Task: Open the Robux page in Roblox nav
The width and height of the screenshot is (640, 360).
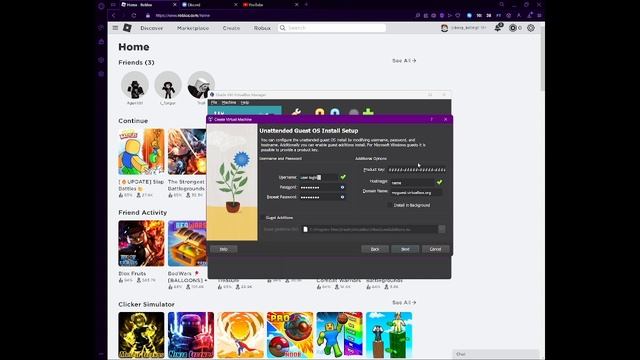Action: pyautogui.click(x=262, y=28)
